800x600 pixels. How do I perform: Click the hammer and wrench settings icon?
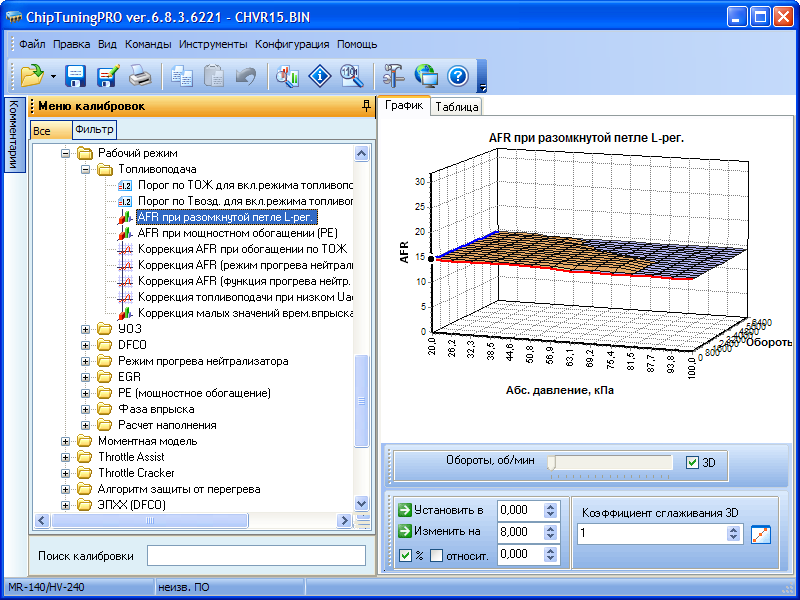393,76
